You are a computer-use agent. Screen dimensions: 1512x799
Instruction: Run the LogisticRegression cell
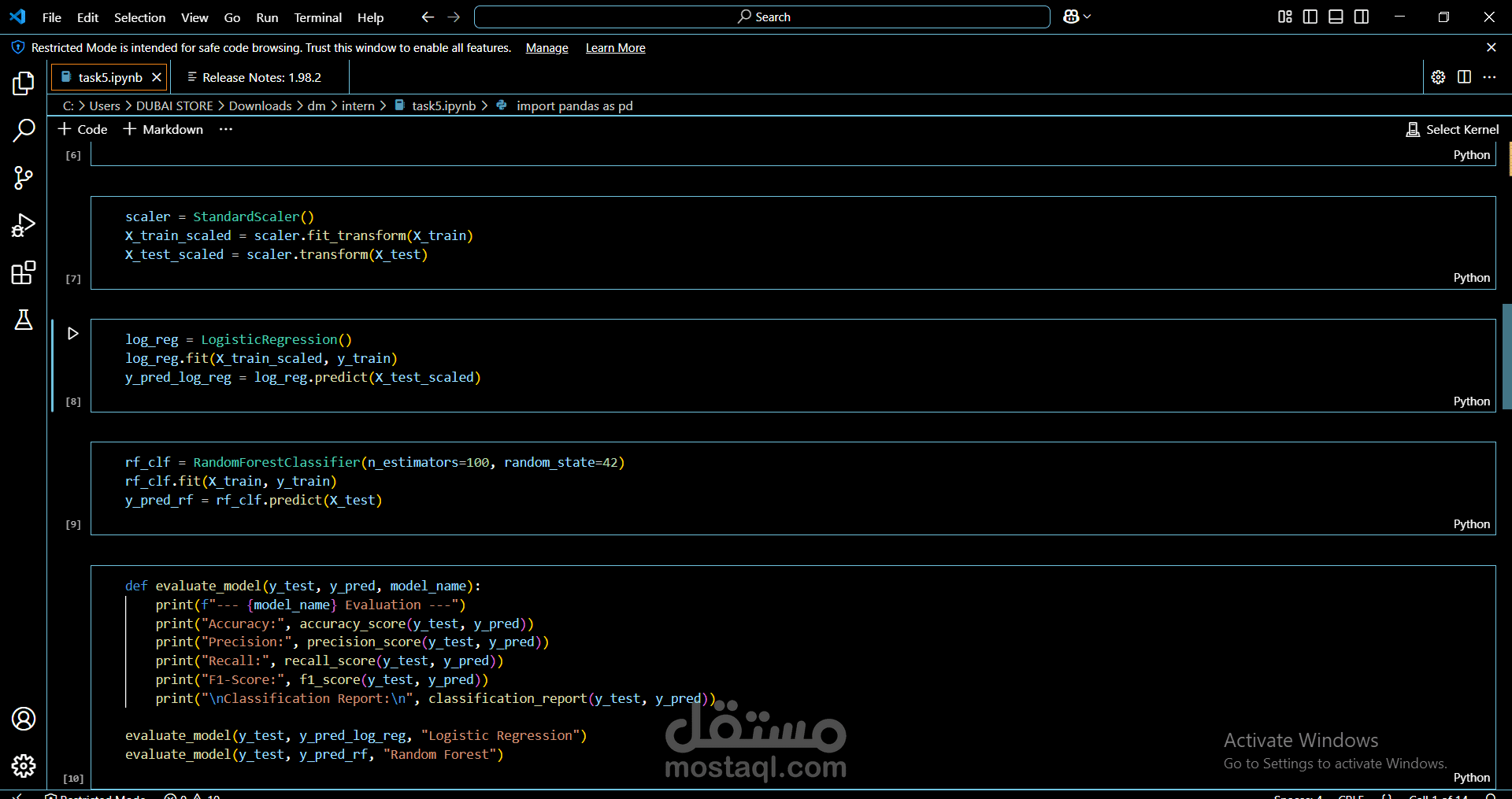pos(72,334)
